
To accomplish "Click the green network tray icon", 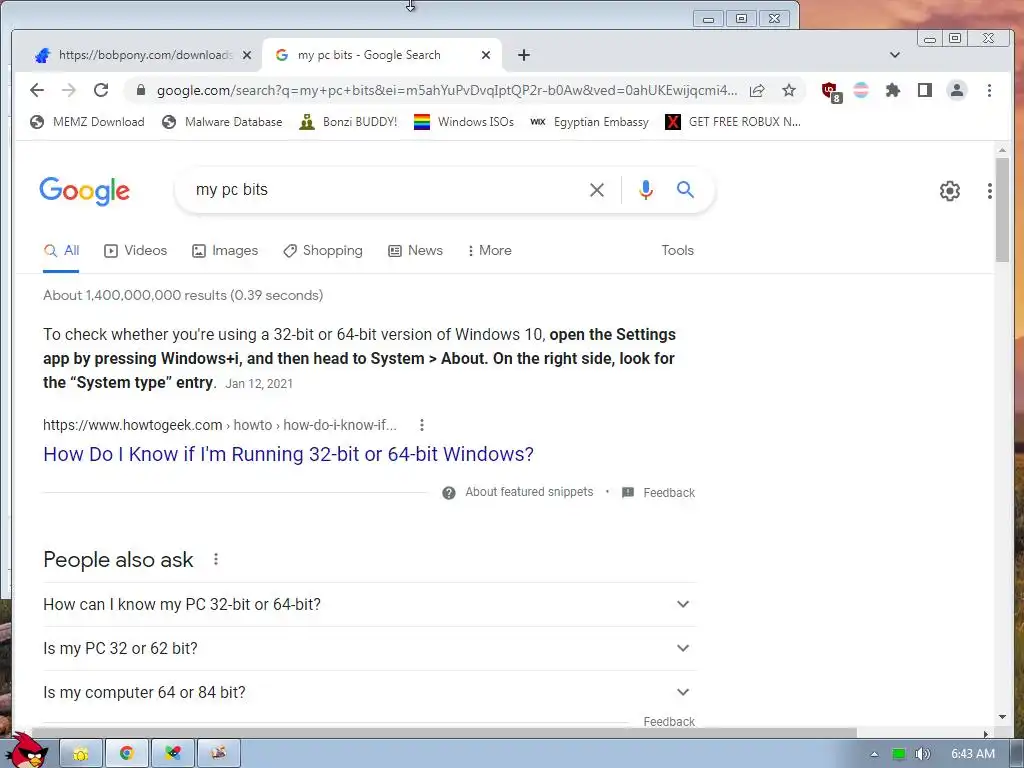I will click(x=899, y=754).
